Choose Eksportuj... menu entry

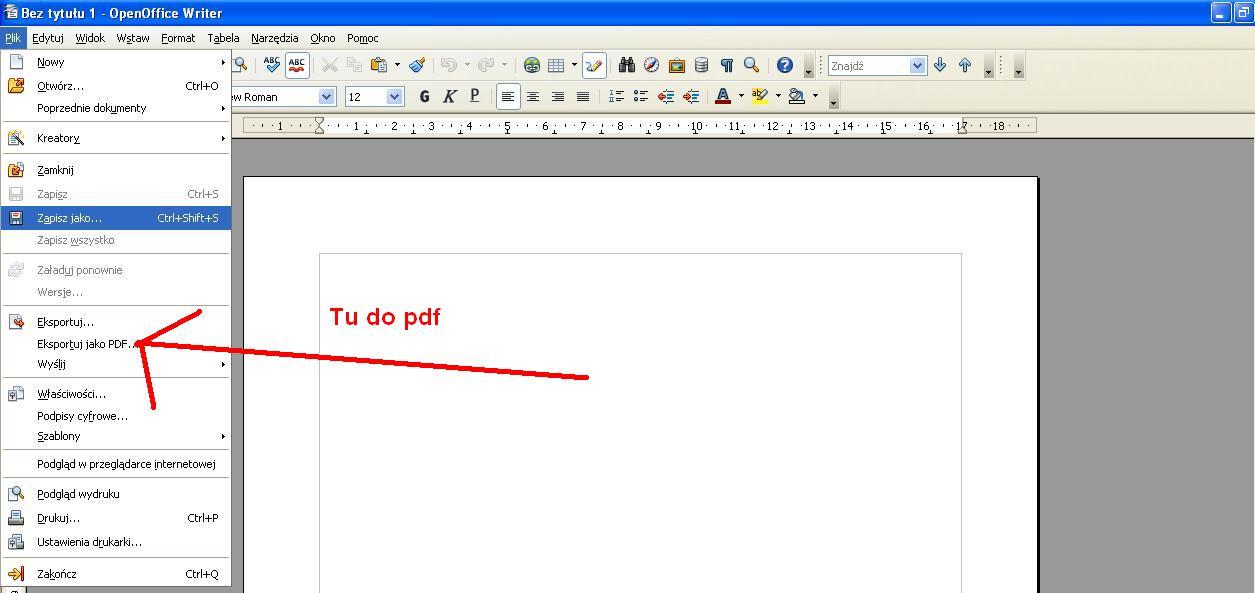click(x=116, y=322)
